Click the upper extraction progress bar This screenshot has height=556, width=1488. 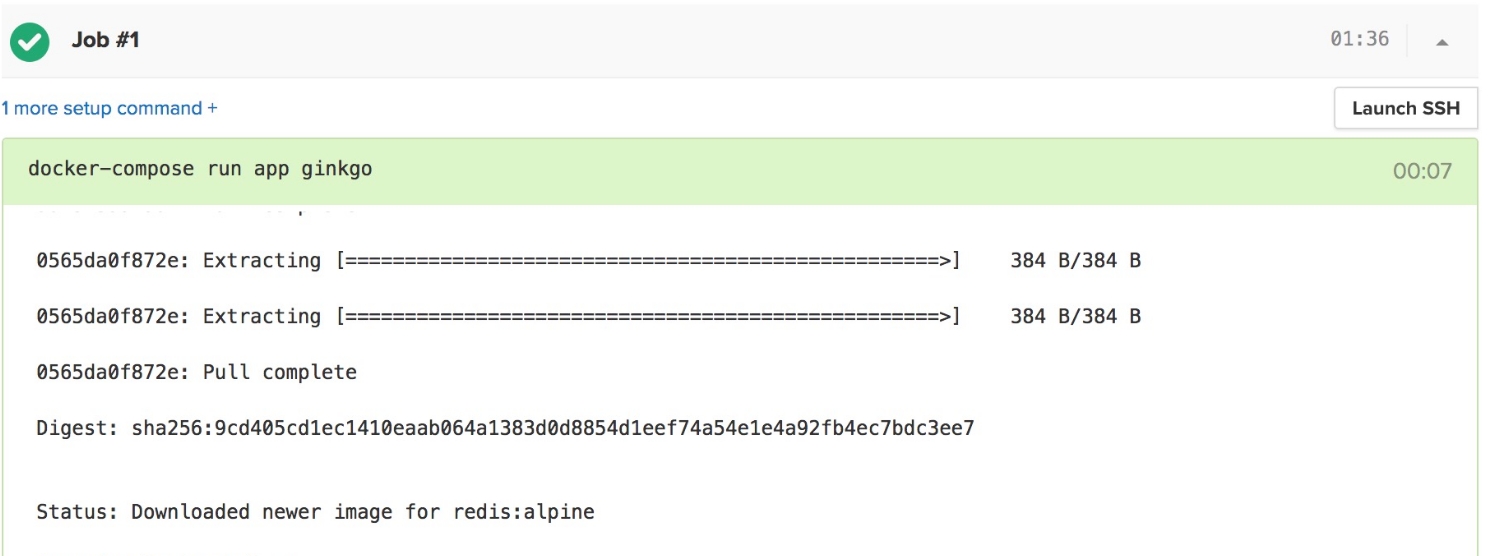tap(648, 261)
